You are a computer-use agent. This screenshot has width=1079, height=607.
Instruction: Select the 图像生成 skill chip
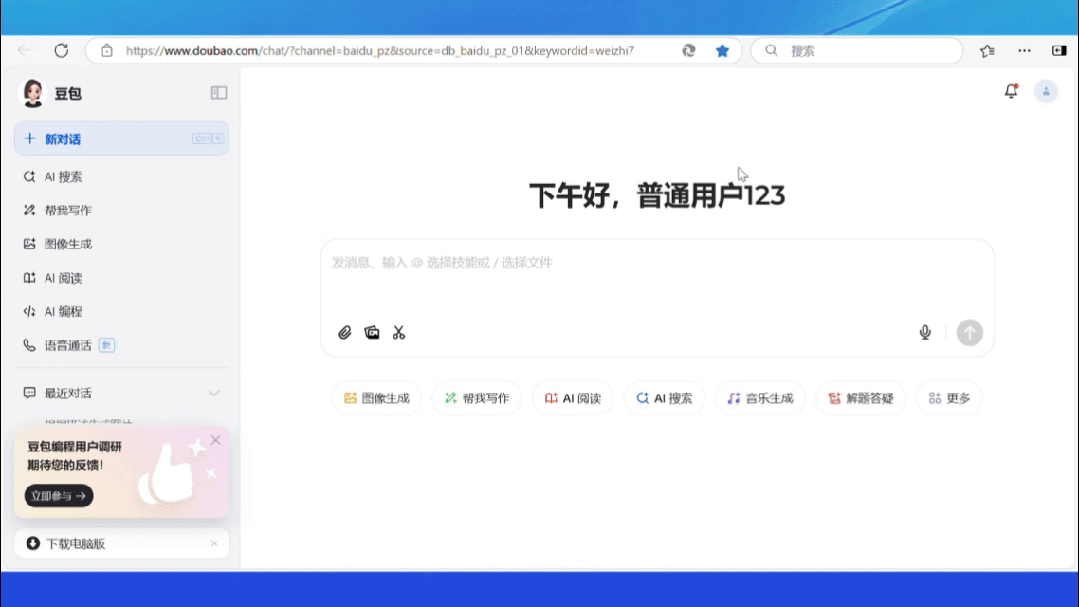click(376, 398)
